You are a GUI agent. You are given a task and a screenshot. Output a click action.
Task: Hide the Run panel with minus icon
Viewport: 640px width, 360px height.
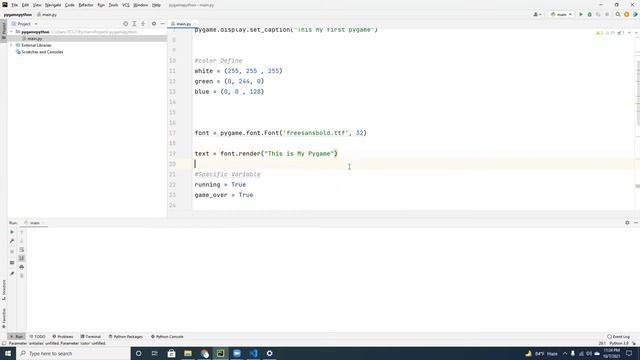636,223
